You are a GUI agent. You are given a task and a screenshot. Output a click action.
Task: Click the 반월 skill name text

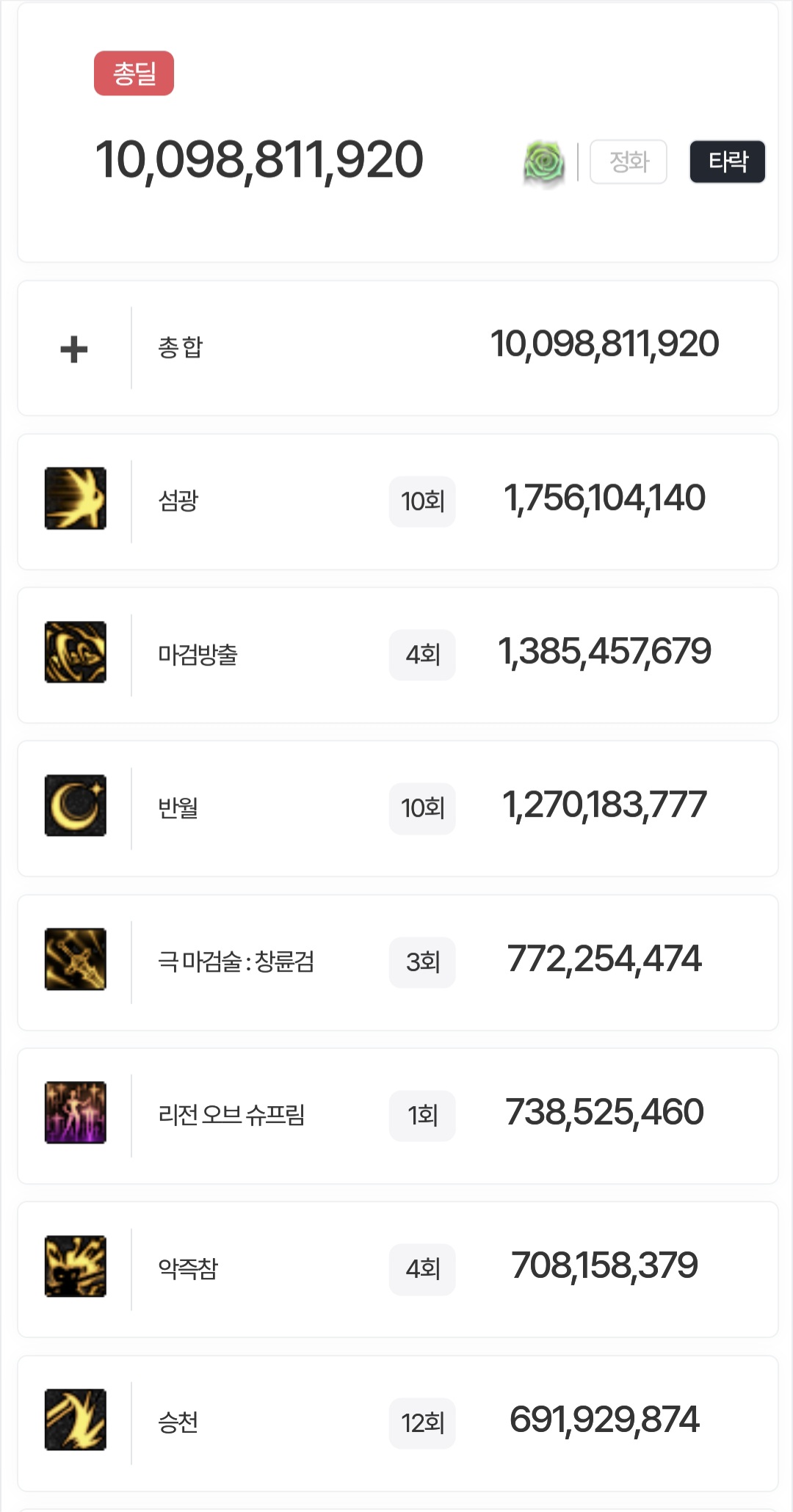click(x=178, y=808)
